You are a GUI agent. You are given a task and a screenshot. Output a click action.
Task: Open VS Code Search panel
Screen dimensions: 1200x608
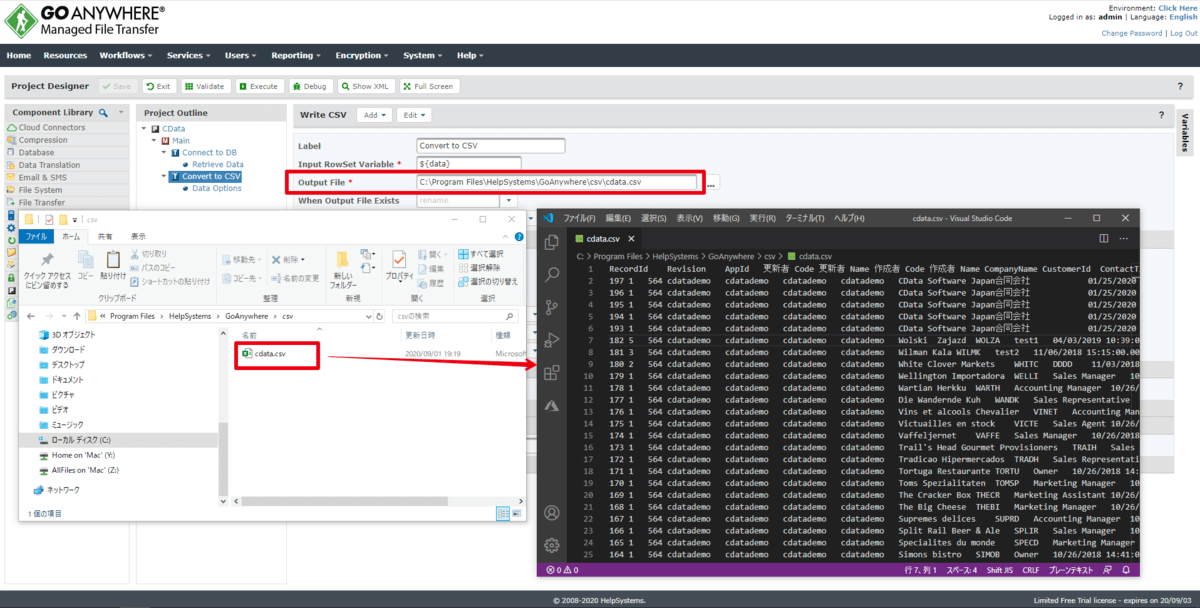(x=551, y=275)
